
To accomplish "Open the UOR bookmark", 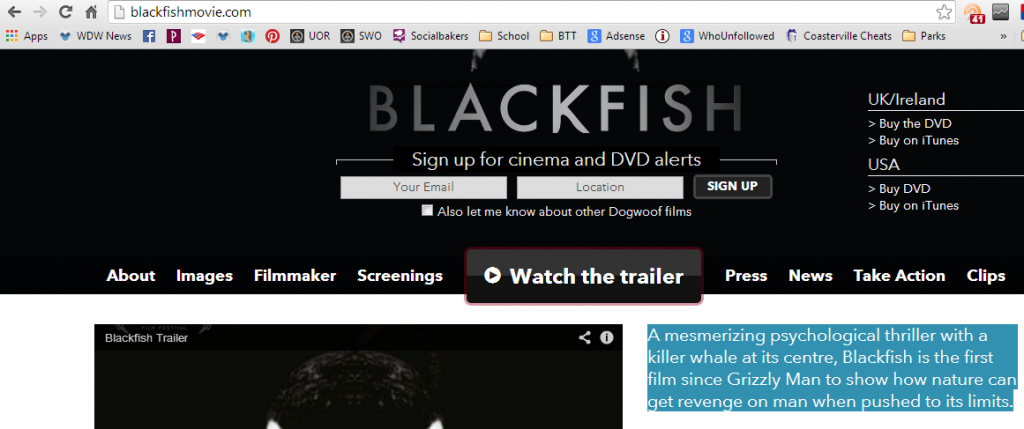I will coord(310,36).
